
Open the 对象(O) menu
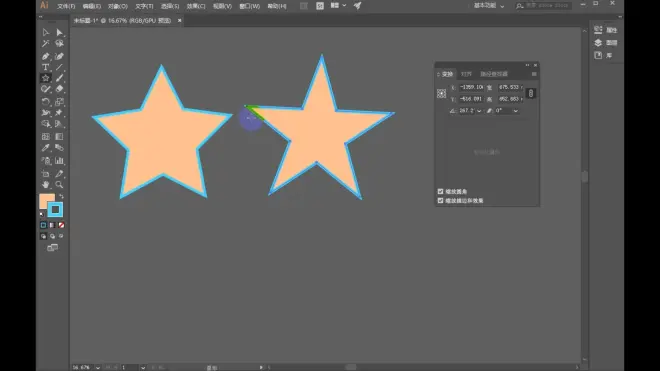coord(118,6)
